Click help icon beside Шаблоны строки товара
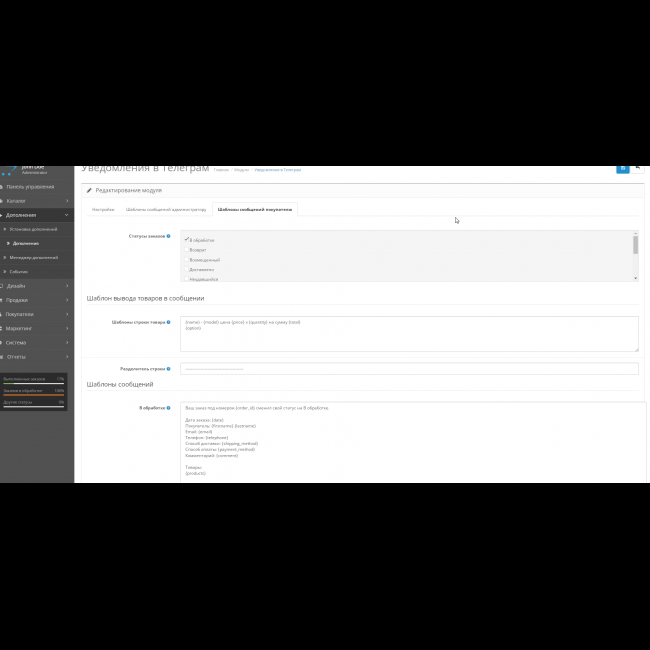650x650 pixels. click(x=168, y=322)
